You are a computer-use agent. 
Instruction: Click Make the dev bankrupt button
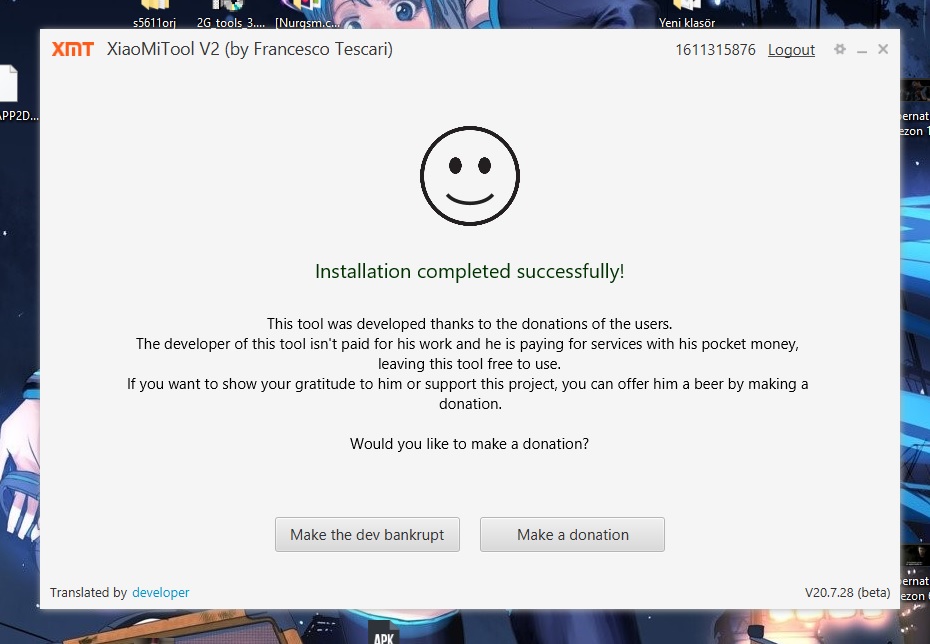tap(367, 534)
